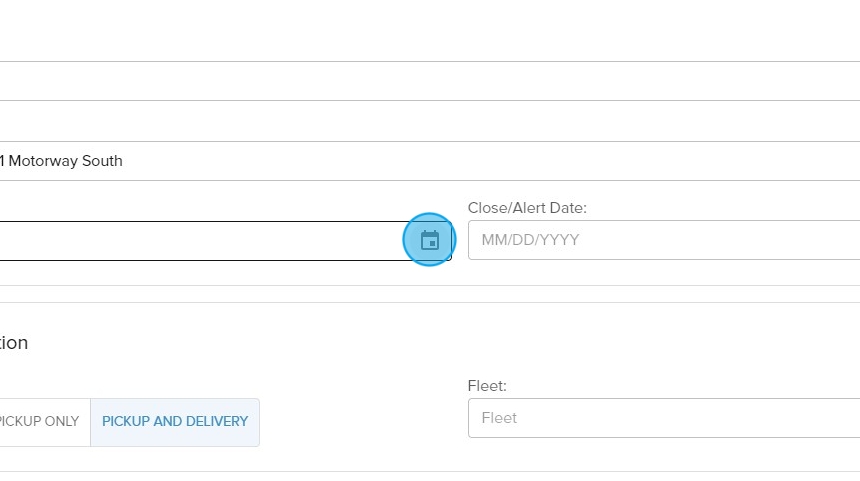Click inside the date field beside calendar icon
Image resolution: width=860 pixels, height=481 pixels.
(x=200, y=241)
